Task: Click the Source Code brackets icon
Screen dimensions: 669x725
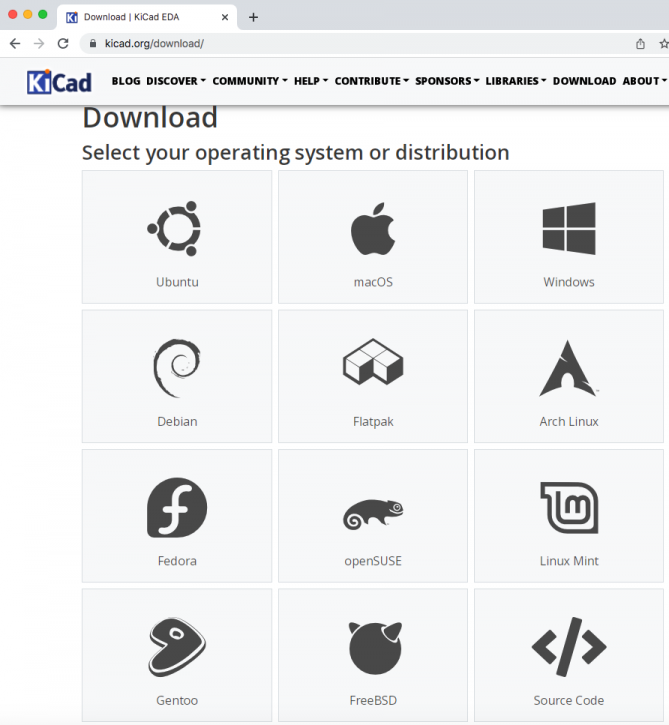Action: point(569,646)
